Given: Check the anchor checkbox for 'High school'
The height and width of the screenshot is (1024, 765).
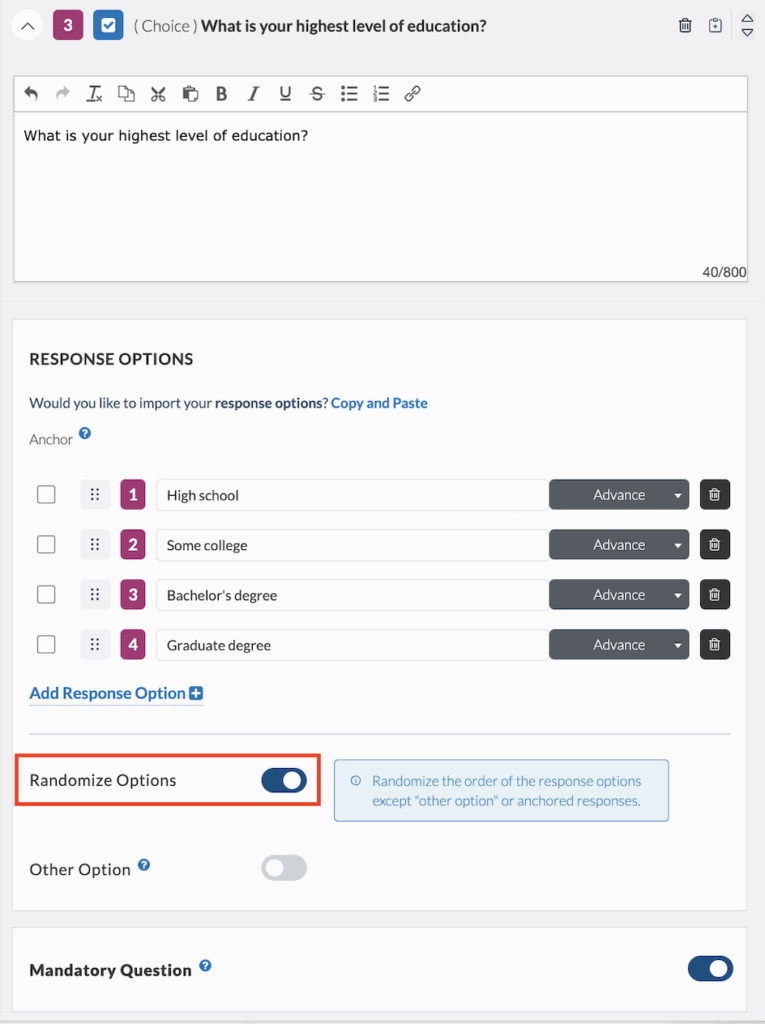Looking at the screenshot, I should (45, 494).
